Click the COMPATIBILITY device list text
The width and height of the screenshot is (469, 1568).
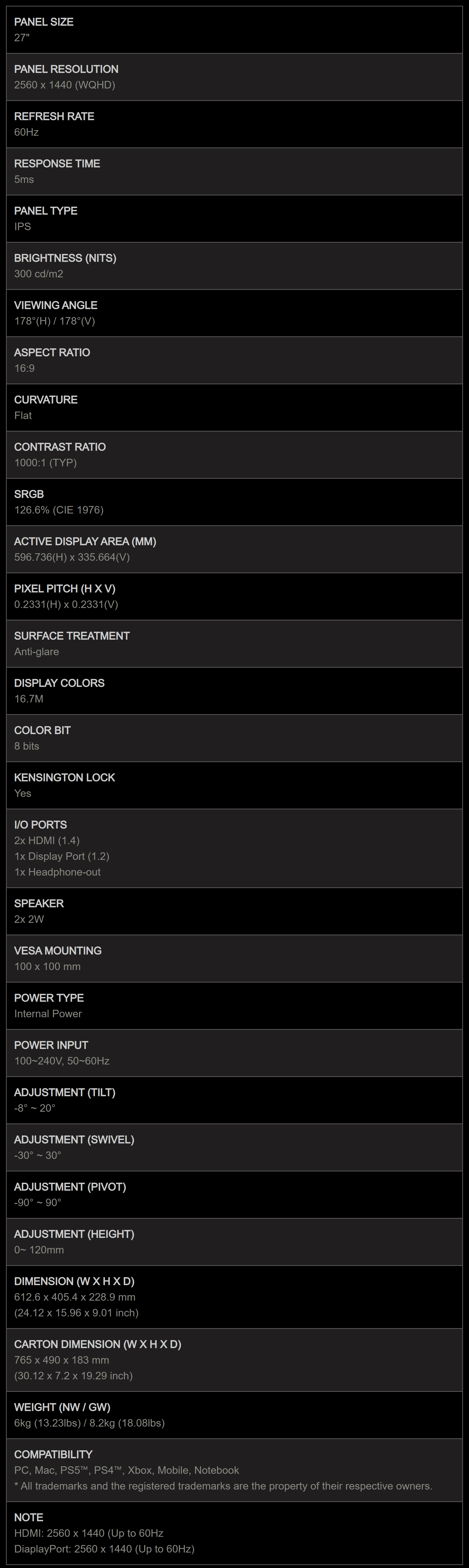[127, 1470]
